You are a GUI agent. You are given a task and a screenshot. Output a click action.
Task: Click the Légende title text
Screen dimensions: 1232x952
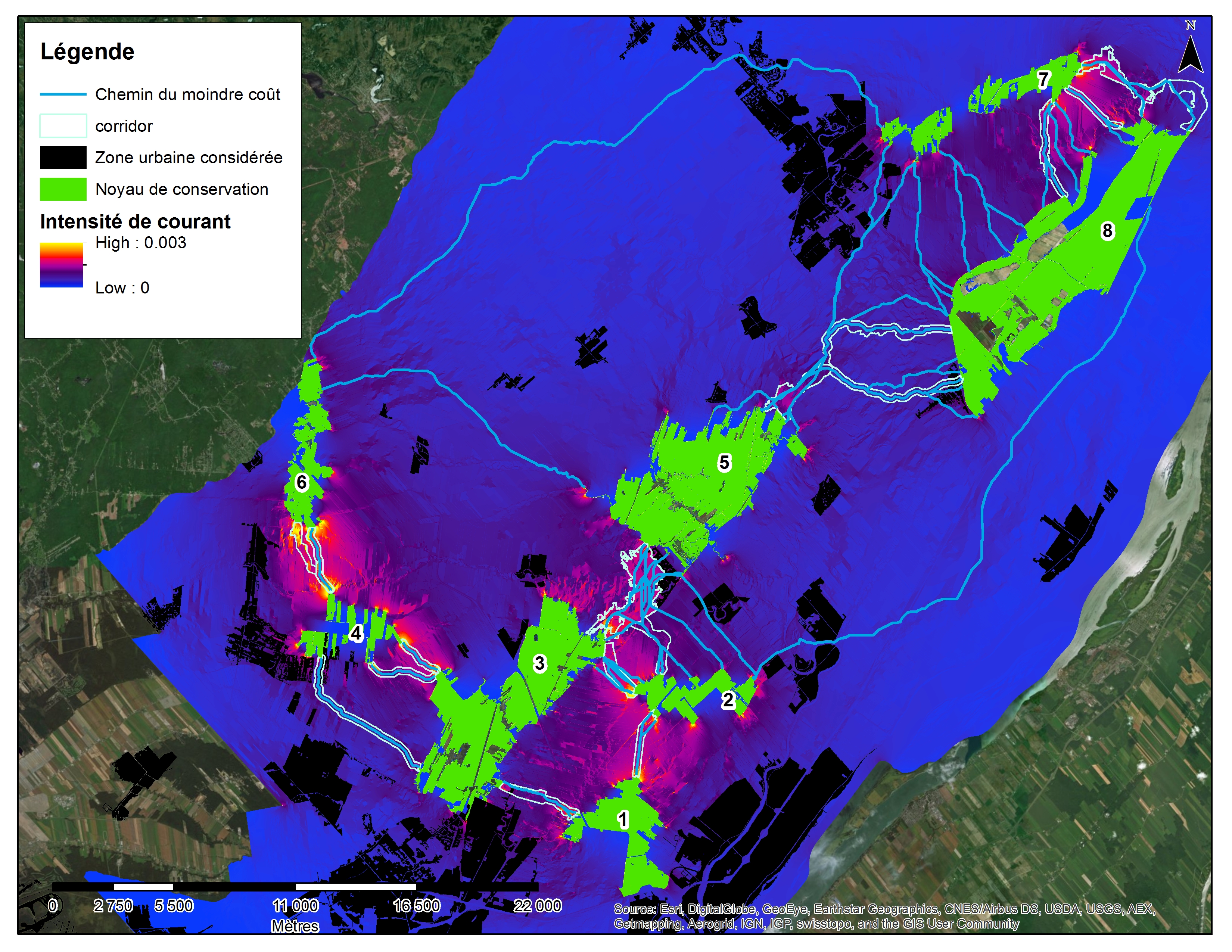[x=87, y=52]
